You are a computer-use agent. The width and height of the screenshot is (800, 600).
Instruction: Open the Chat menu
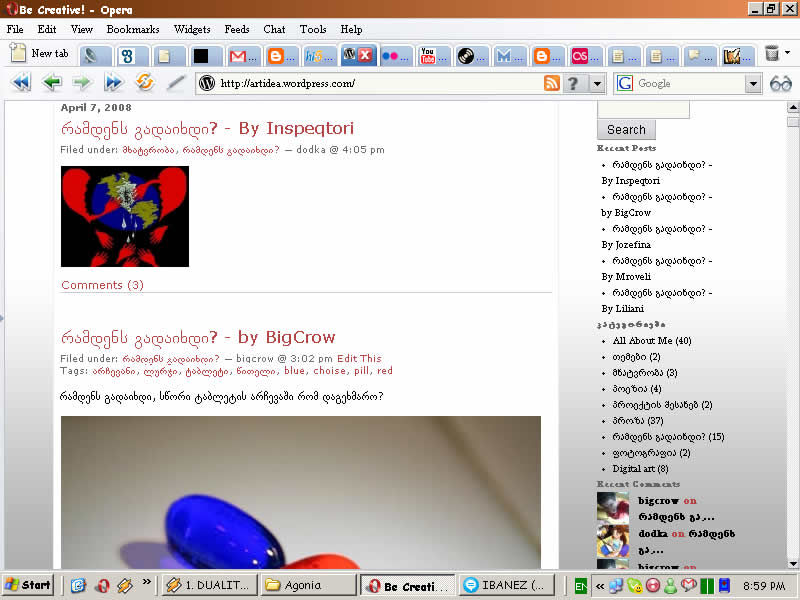tap(274, 30)
